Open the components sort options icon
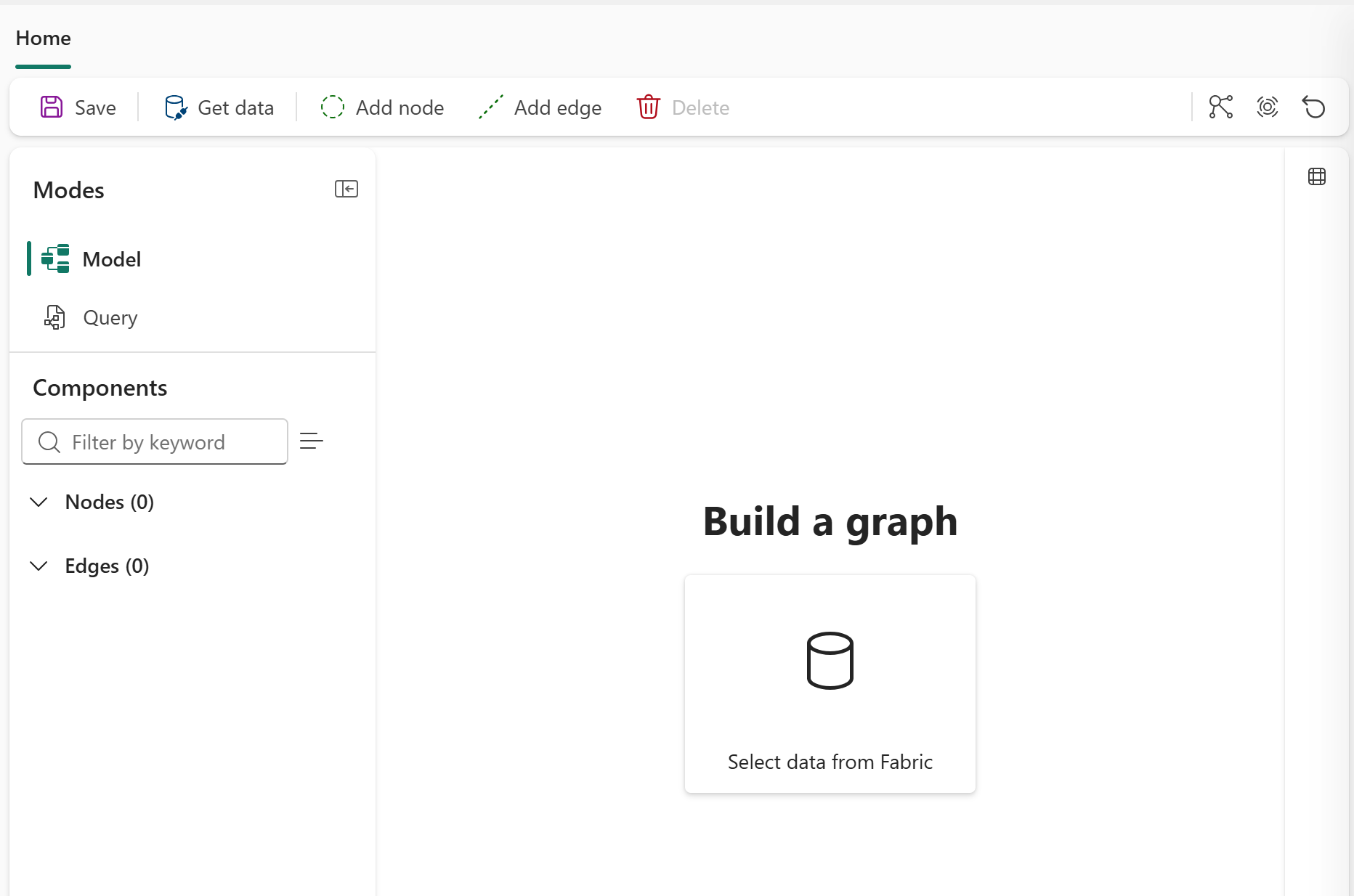This screenshot has width=1354, height=896. tap(312, 441)
